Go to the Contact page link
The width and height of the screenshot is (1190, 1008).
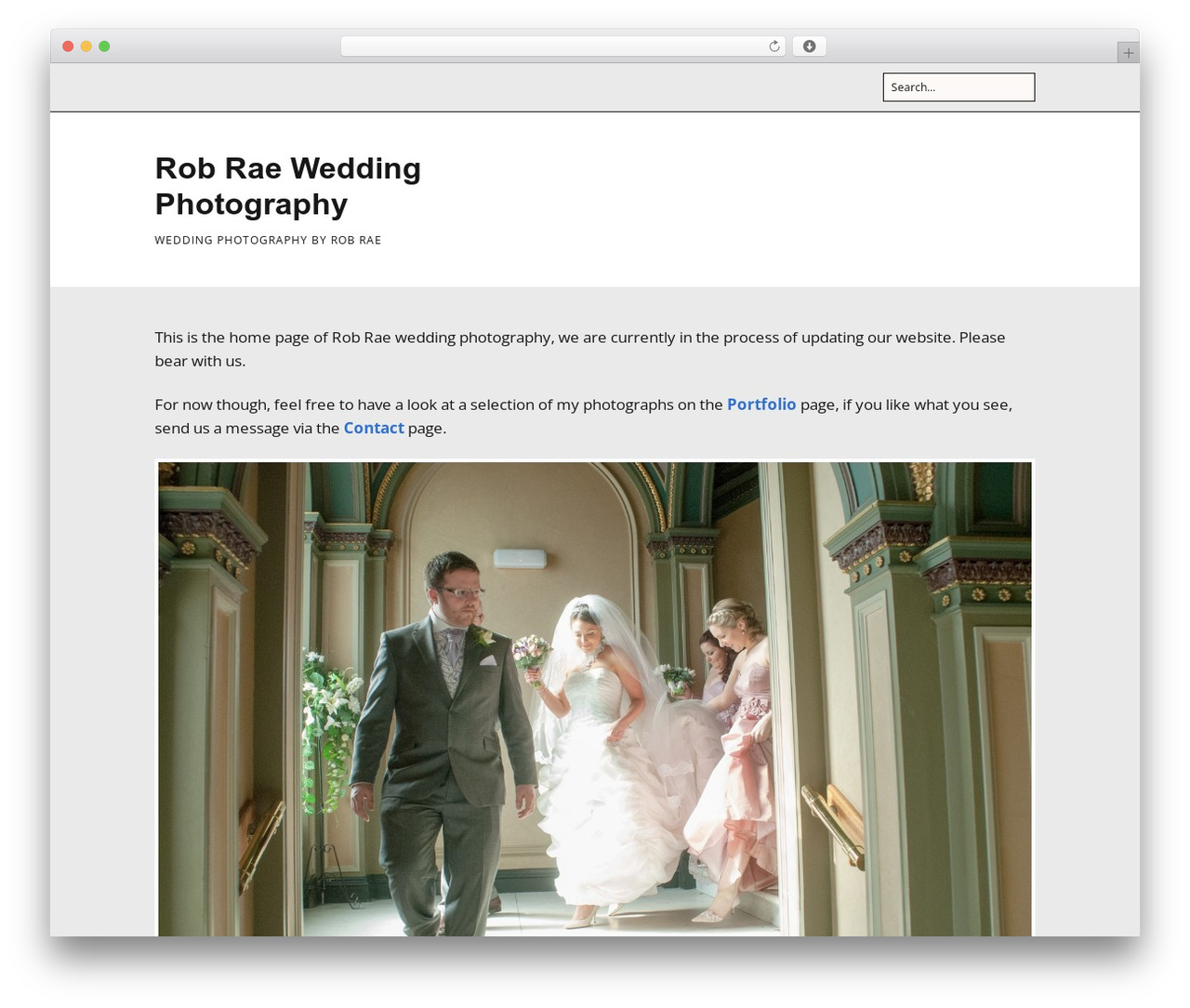[x=374, y=428]
